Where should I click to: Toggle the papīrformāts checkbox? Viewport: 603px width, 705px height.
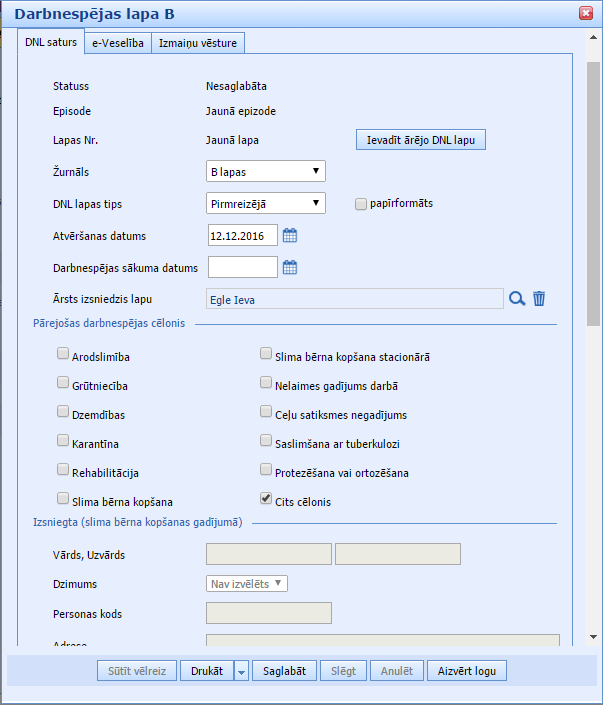[361, 204]
